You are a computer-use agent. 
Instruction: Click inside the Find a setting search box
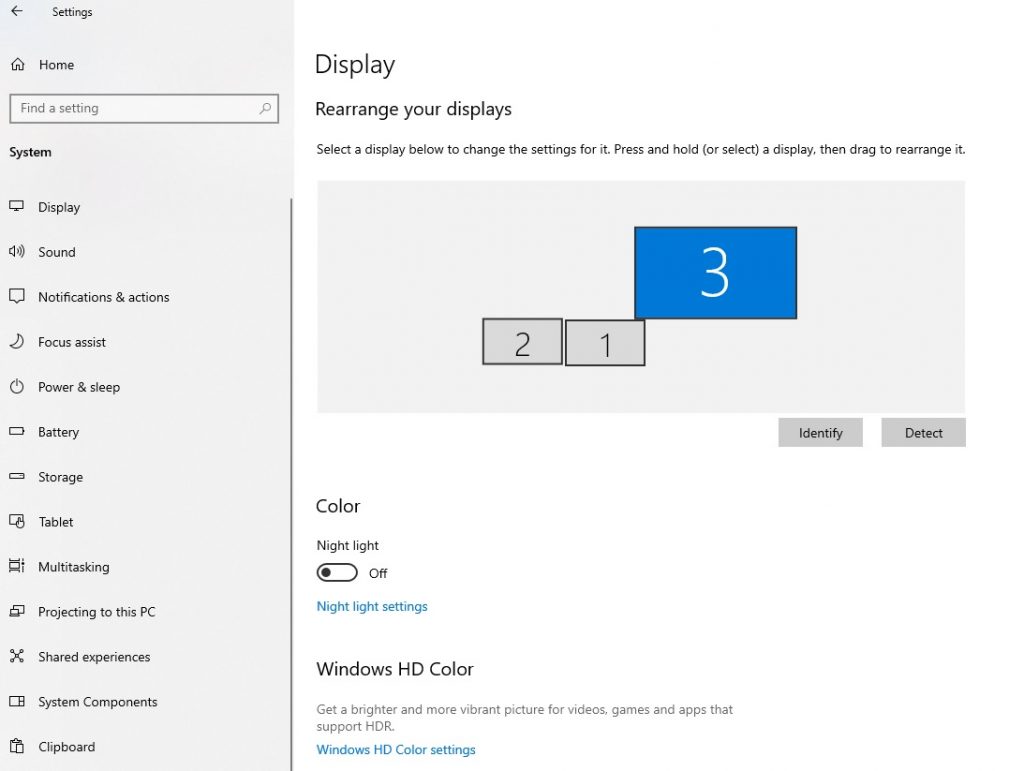click(x=144, y=108)
